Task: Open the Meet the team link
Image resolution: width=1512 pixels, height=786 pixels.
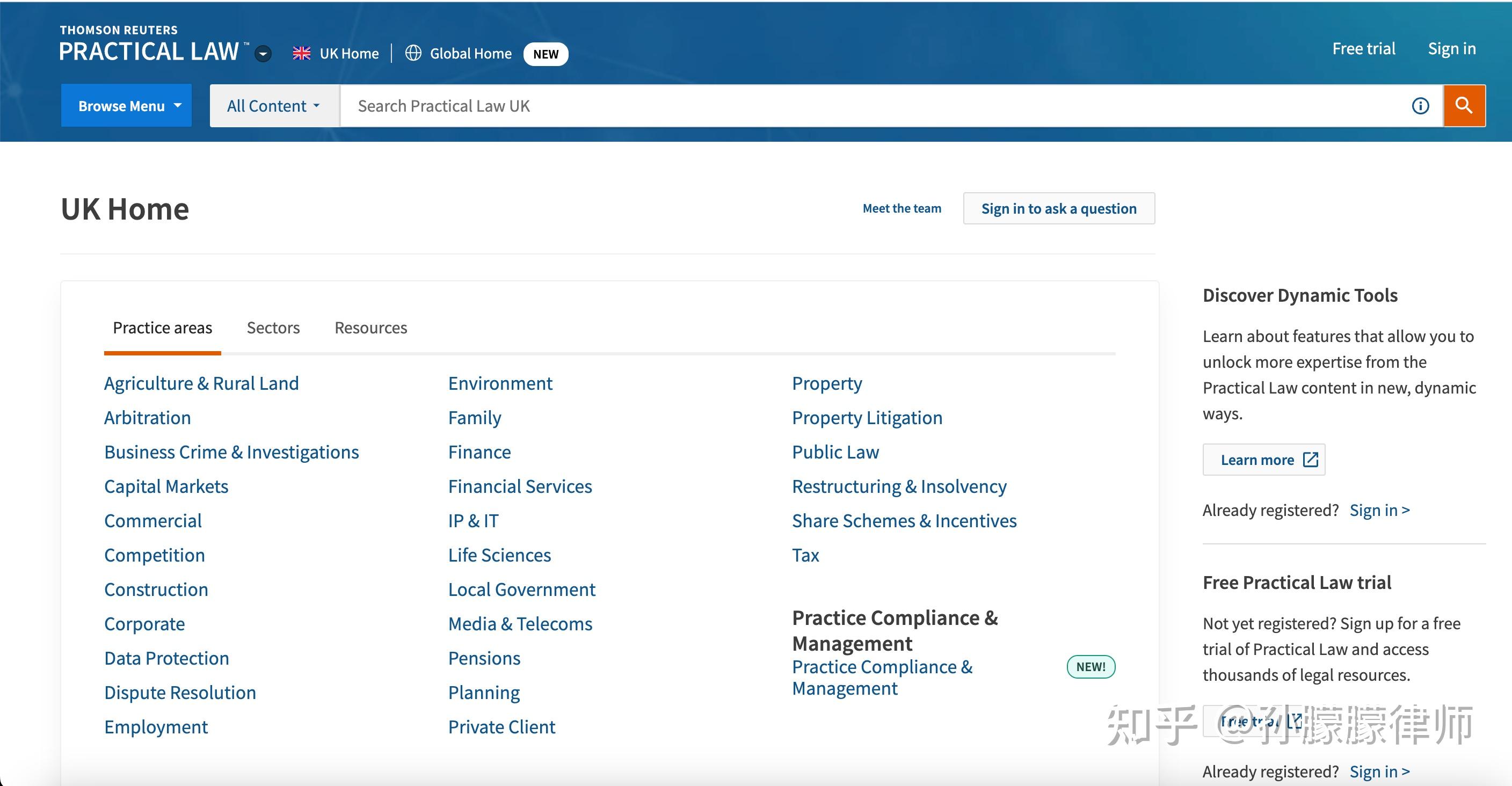Action: click(902, 208)
